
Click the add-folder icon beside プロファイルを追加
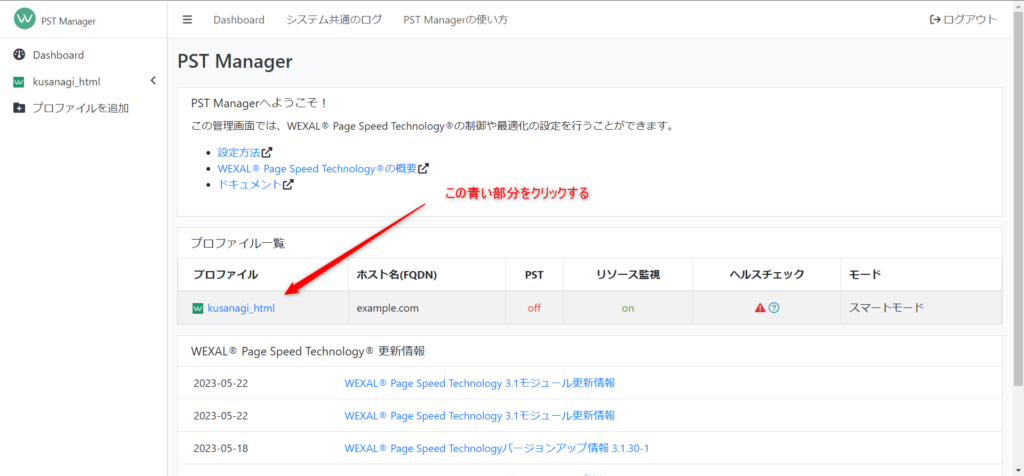click(x=19, y=108)
